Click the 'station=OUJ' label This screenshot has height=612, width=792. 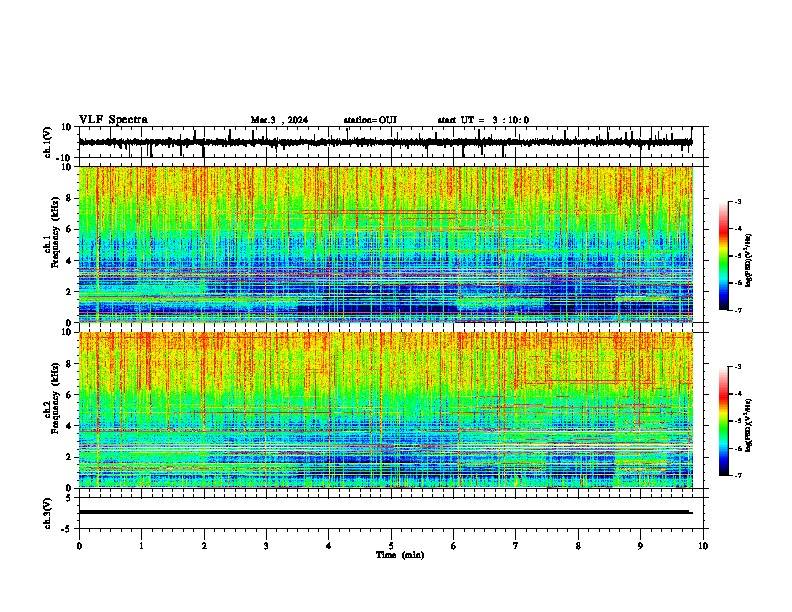[370, 120]
